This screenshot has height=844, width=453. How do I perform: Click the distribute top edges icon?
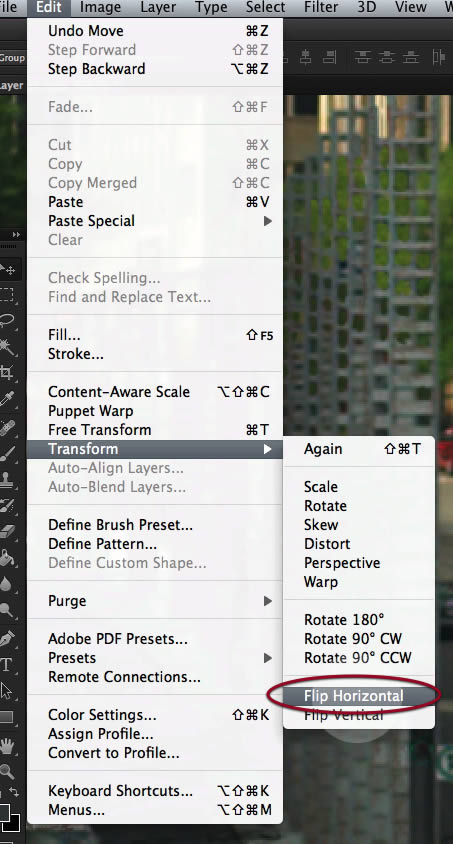pyautogui.click(x=362, y=57)
